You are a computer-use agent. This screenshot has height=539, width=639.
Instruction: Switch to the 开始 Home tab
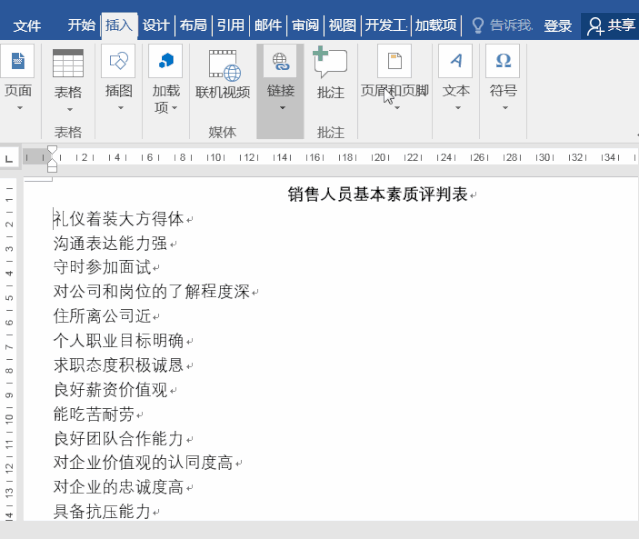[81, 26]
